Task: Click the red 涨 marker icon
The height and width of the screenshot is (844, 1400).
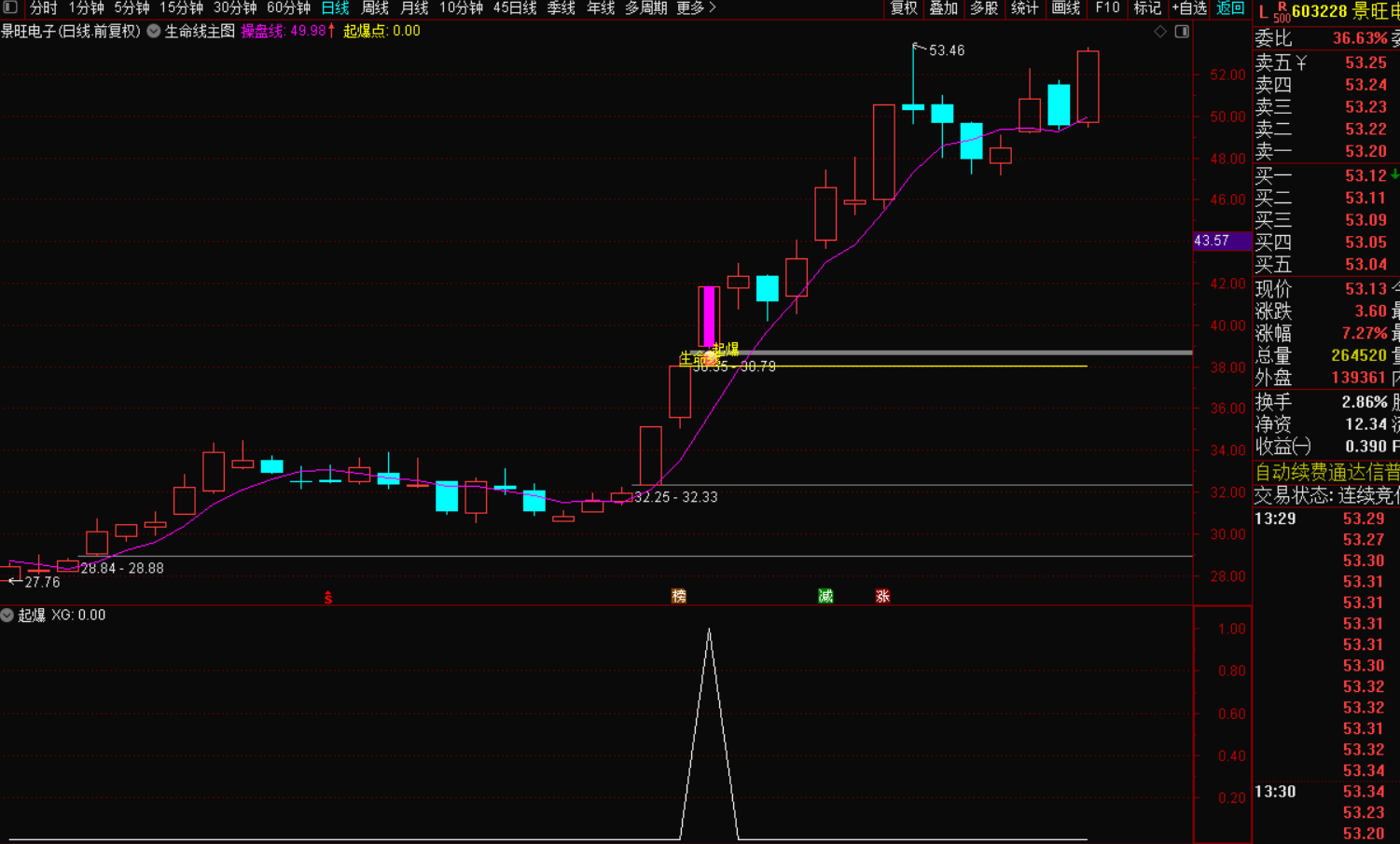Action: coord(882,597)
